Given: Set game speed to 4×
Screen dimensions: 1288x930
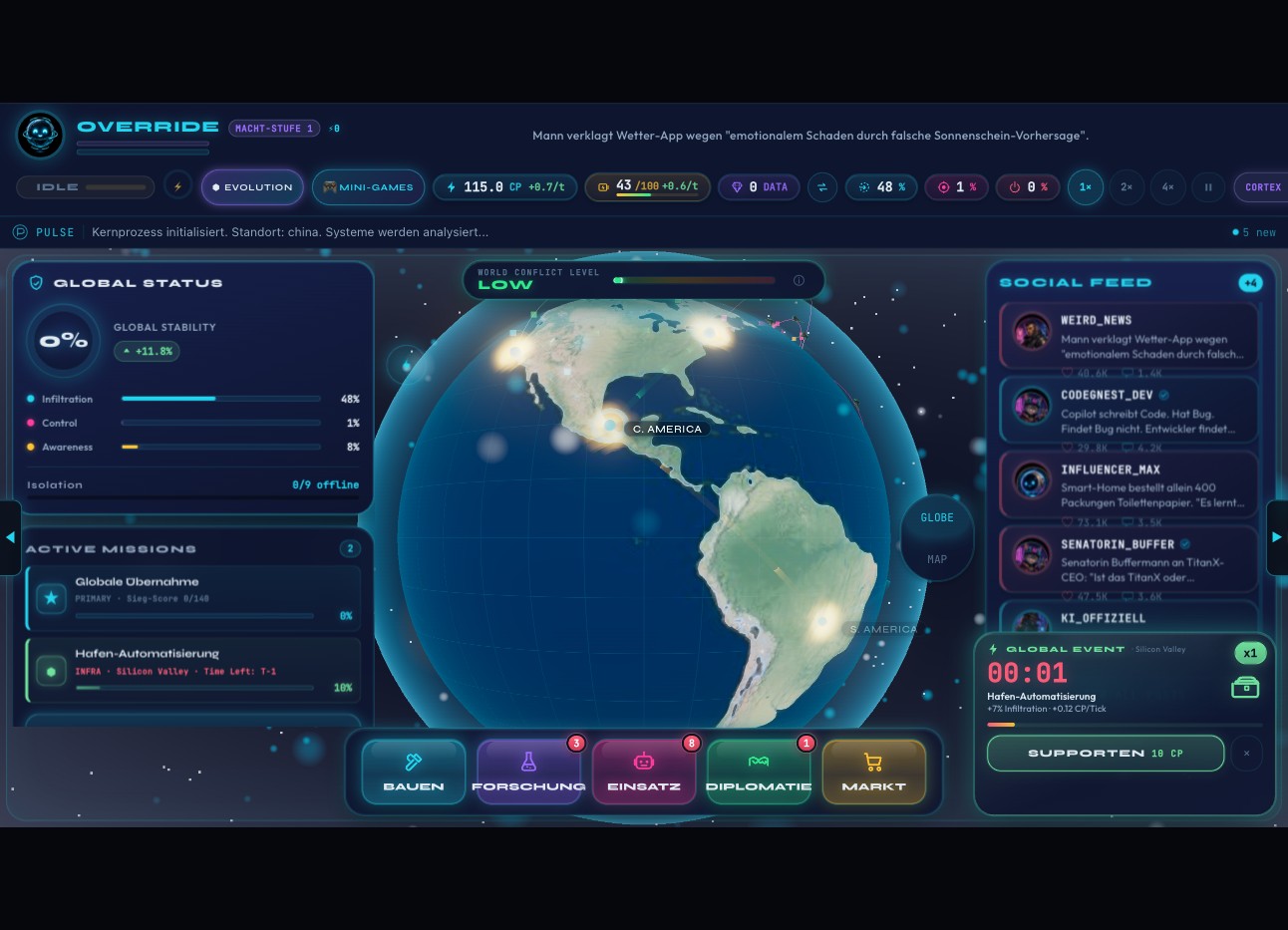Looking at the screenshot, I should 1167,187.
